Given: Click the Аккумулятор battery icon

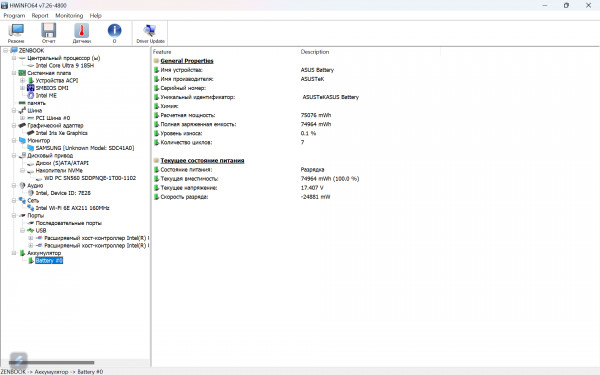Looking at the screenshot, I should click(22, 253).
